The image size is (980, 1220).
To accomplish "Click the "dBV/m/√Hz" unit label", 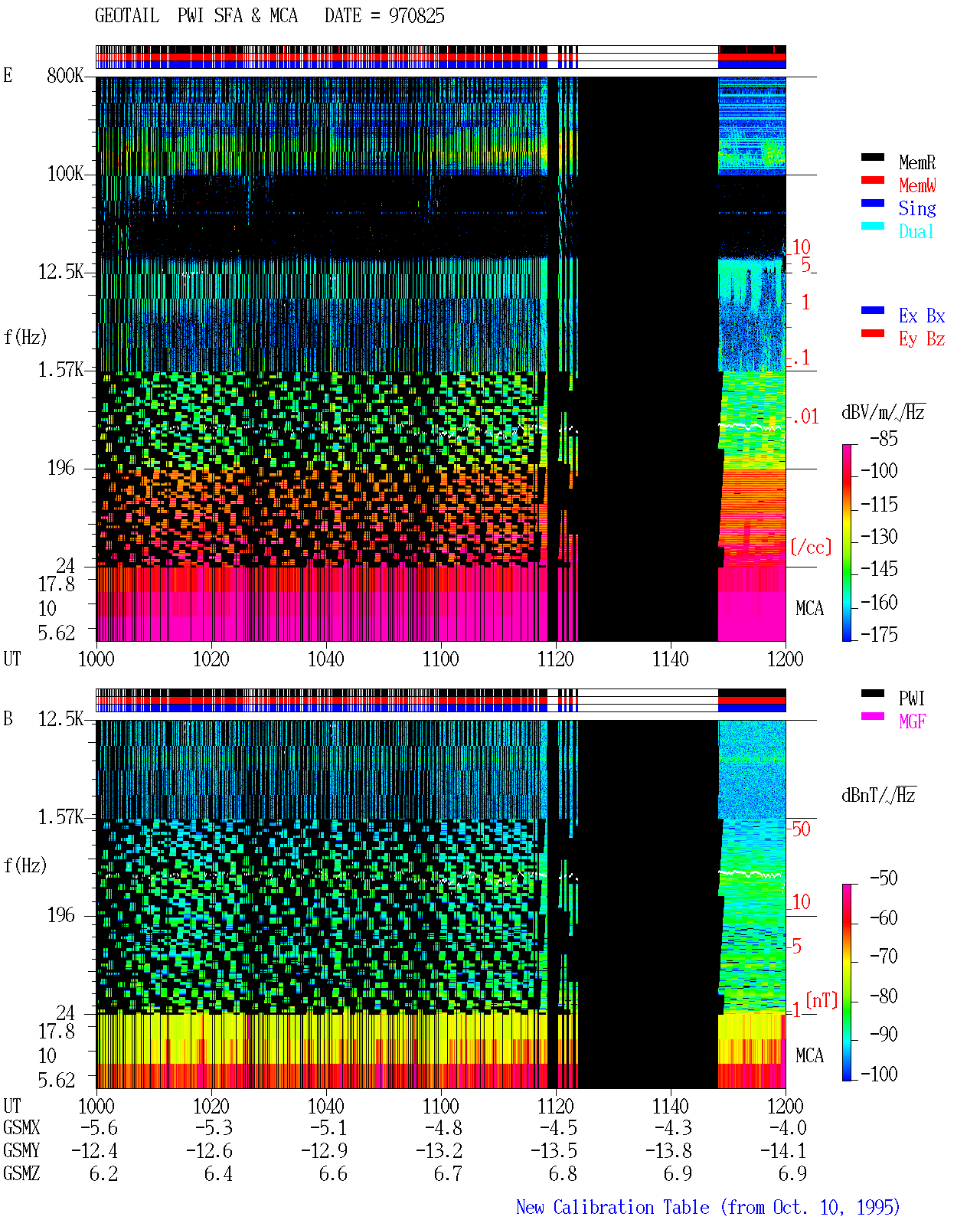I will [884, 412].
